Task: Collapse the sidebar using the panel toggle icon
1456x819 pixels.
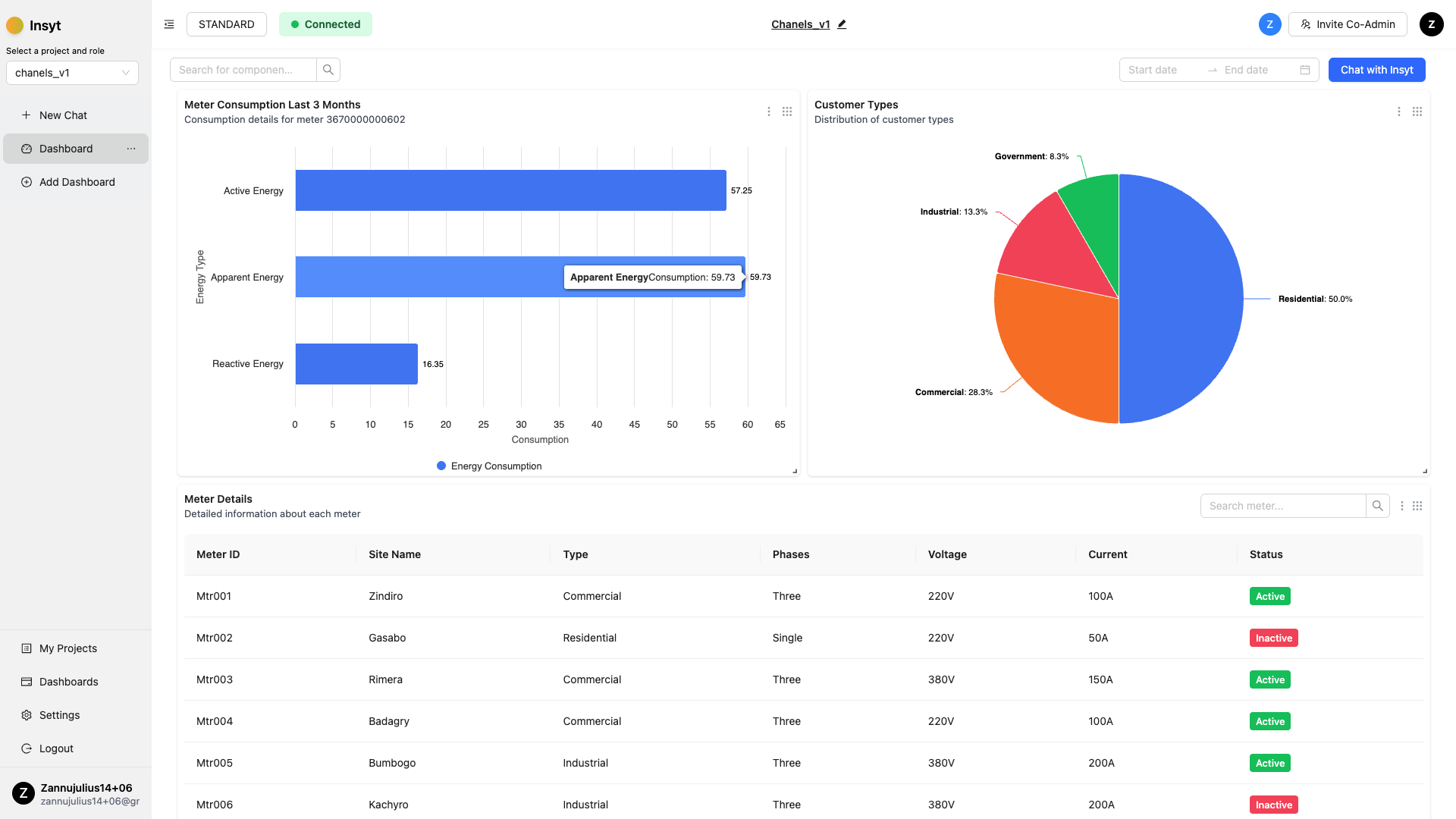Action: coord(168,24)
